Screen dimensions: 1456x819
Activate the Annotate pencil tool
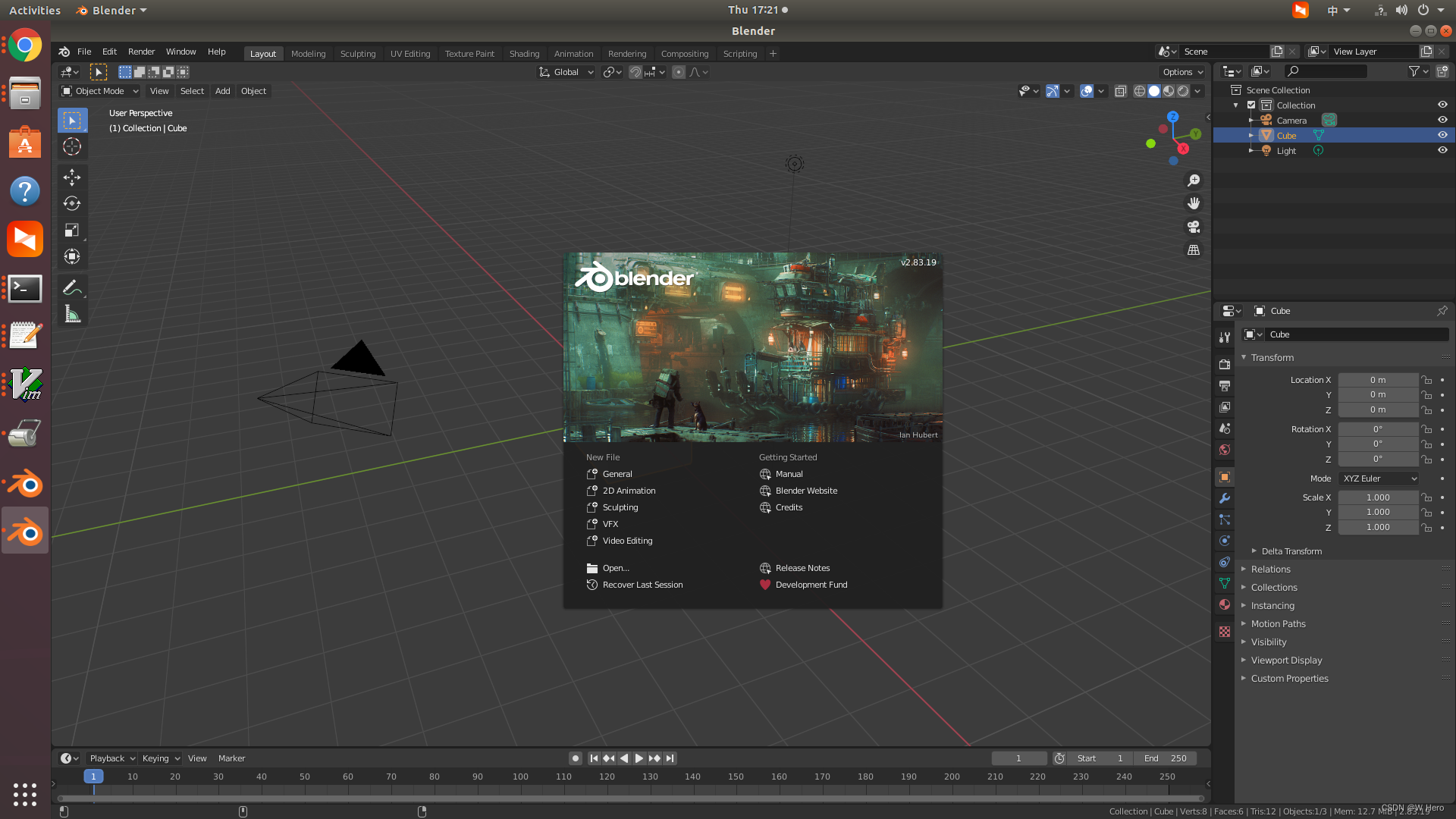(x=72, y=287)
